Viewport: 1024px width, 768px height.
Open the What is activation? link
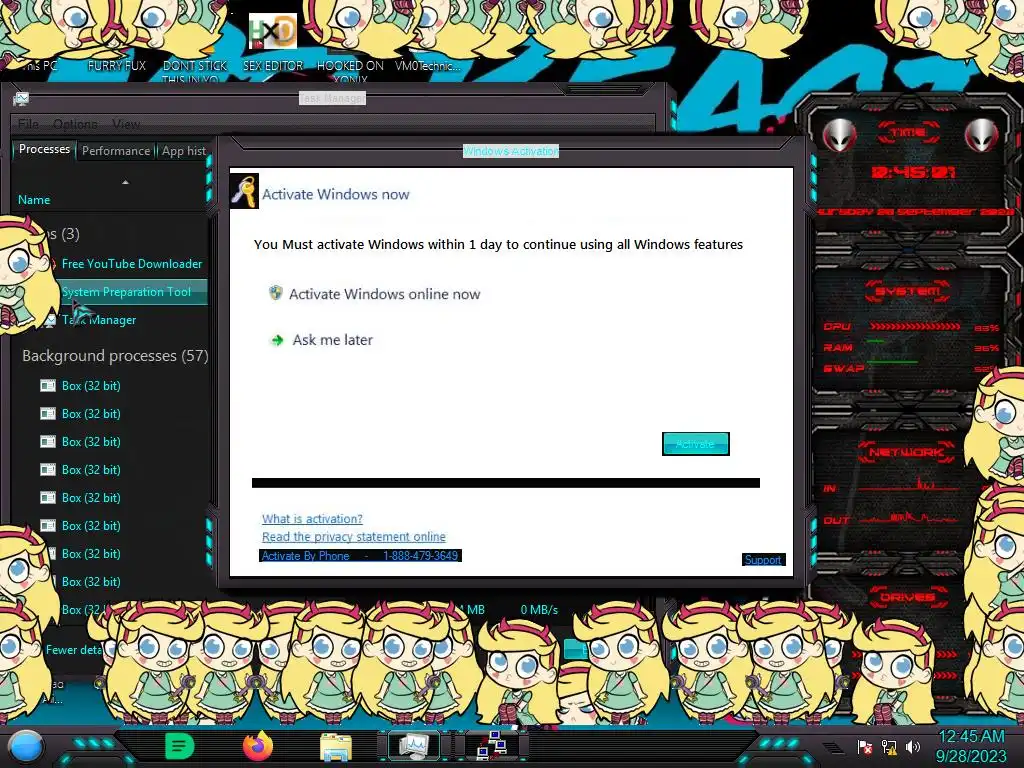(312, 519)
